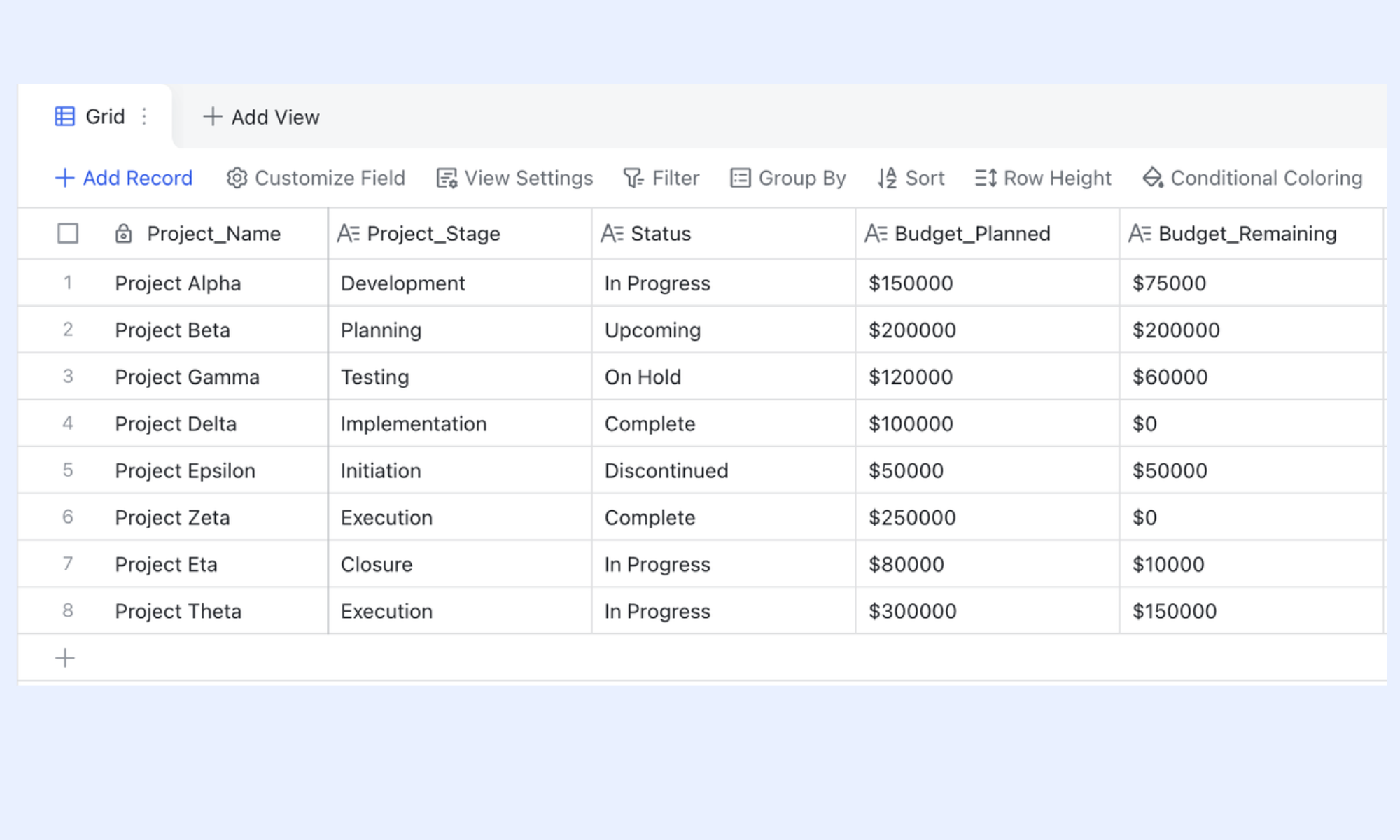Screen dimensions: 1400x840
Task: Click the Implementation stage cell
Action: tap(460, 423)
